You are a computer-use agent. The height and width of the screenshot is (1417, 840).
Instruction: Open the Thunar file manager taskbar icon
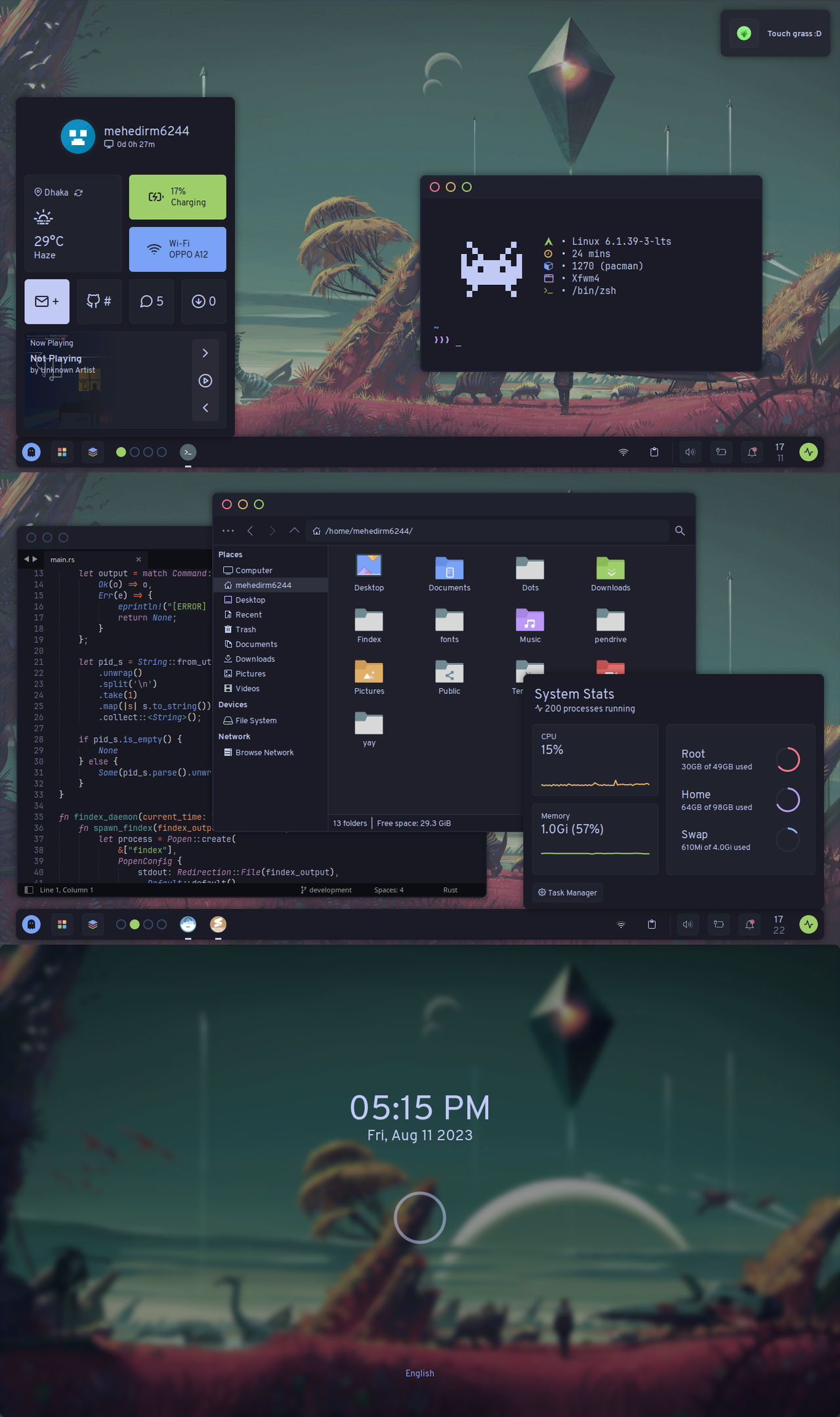point(188,924)
